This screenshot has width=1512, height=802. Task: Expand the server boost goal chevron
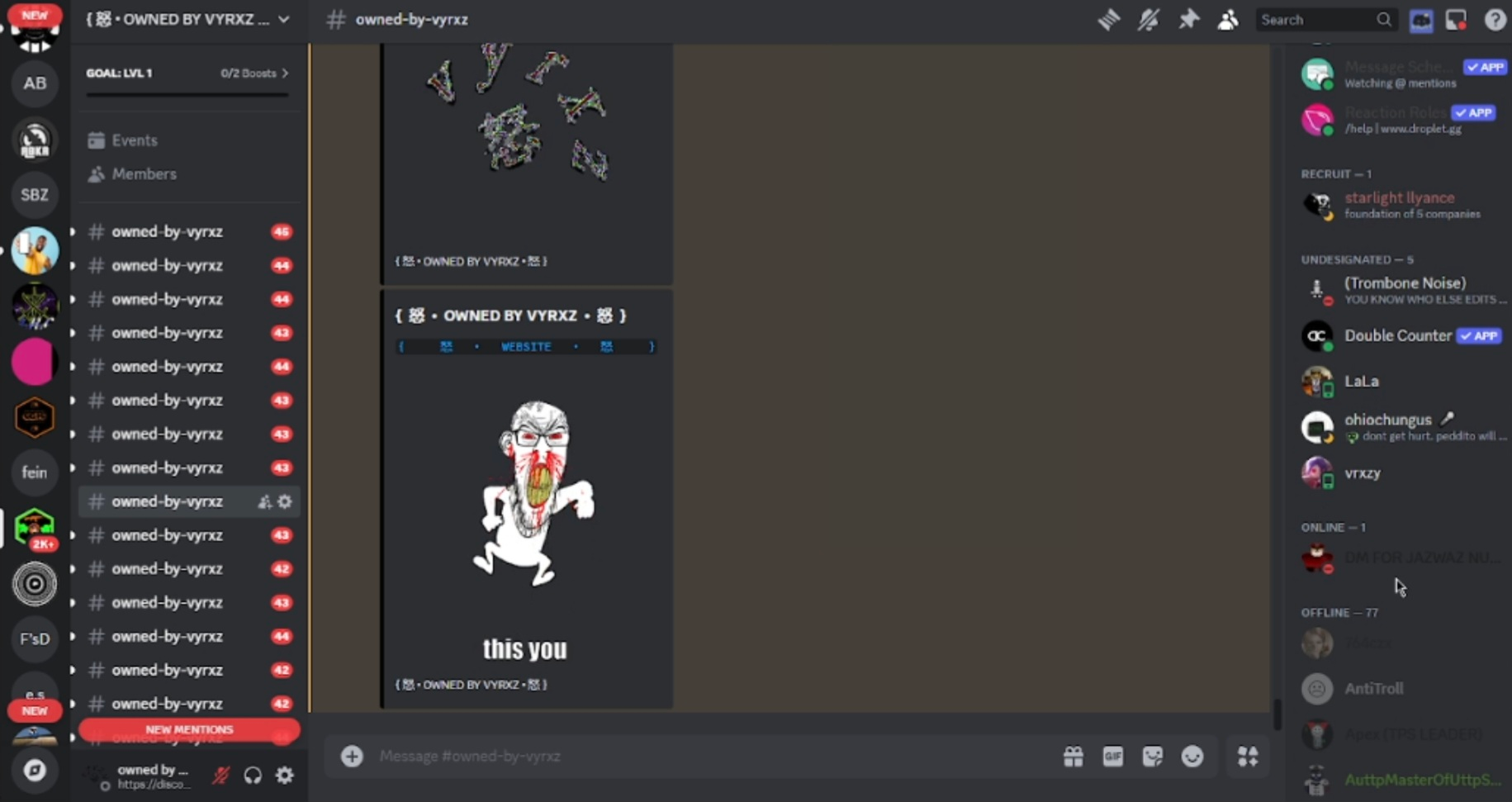pyautogui.click(x=285, y=73)
